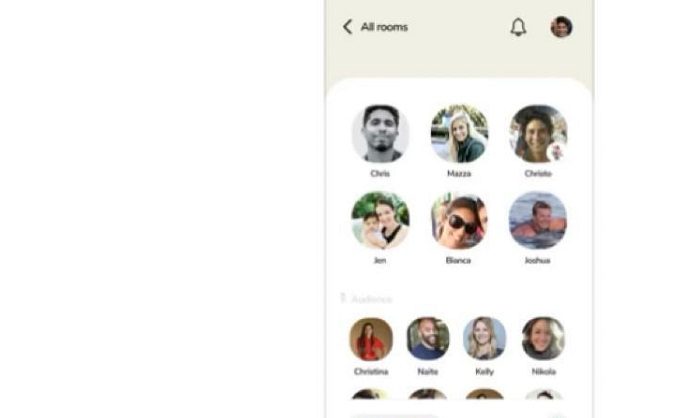Select Mazza's profile photo
This screenshot has width=700, height=418.
click(459, 133)
